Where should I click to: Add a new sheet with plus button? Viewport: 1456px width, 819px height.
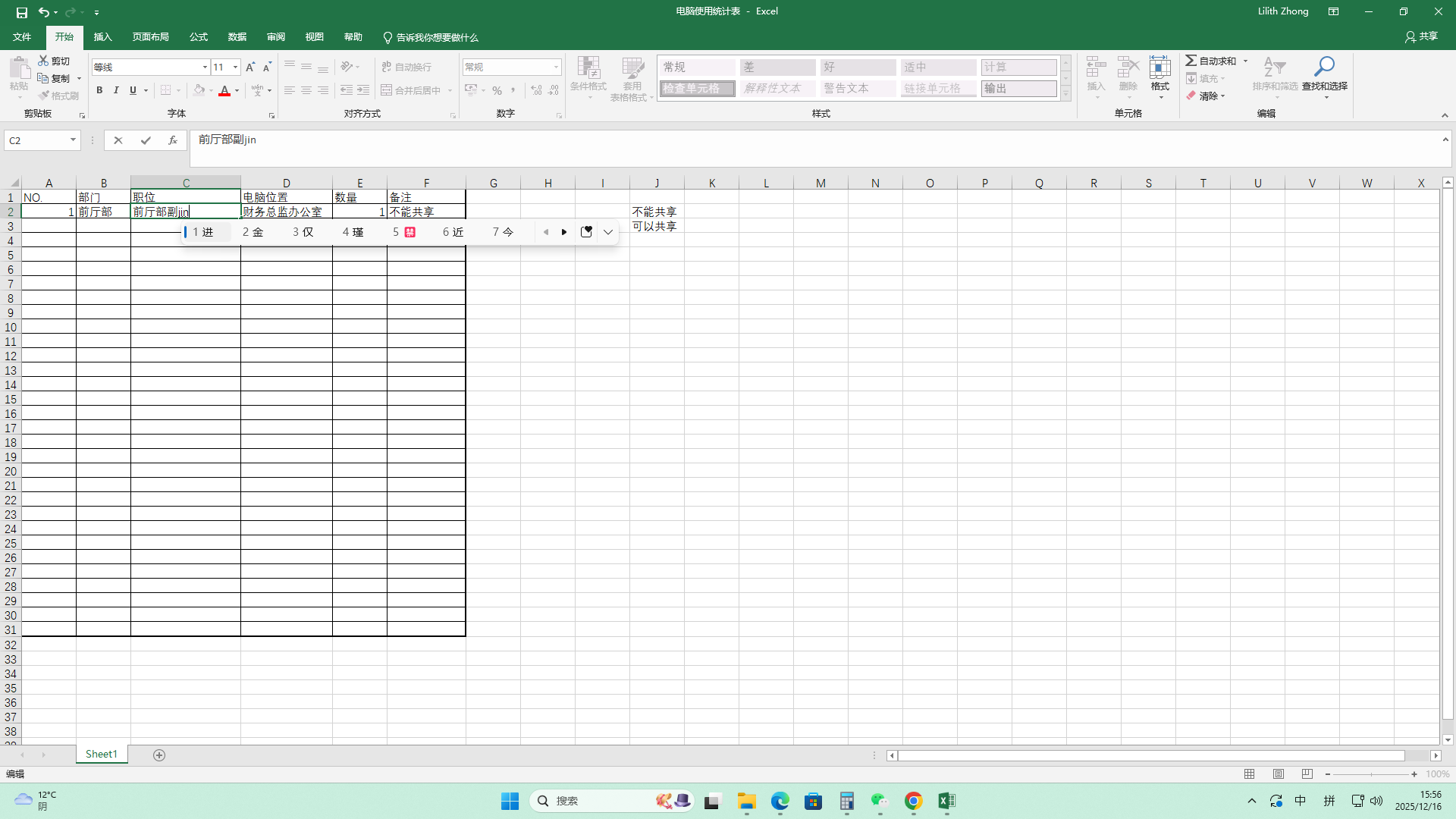(x=159, y=755)
